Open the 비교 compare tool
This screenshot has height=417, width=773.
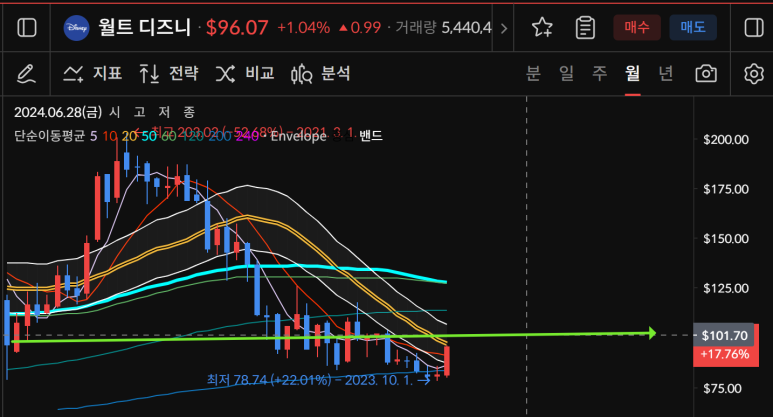pos(245,73)
